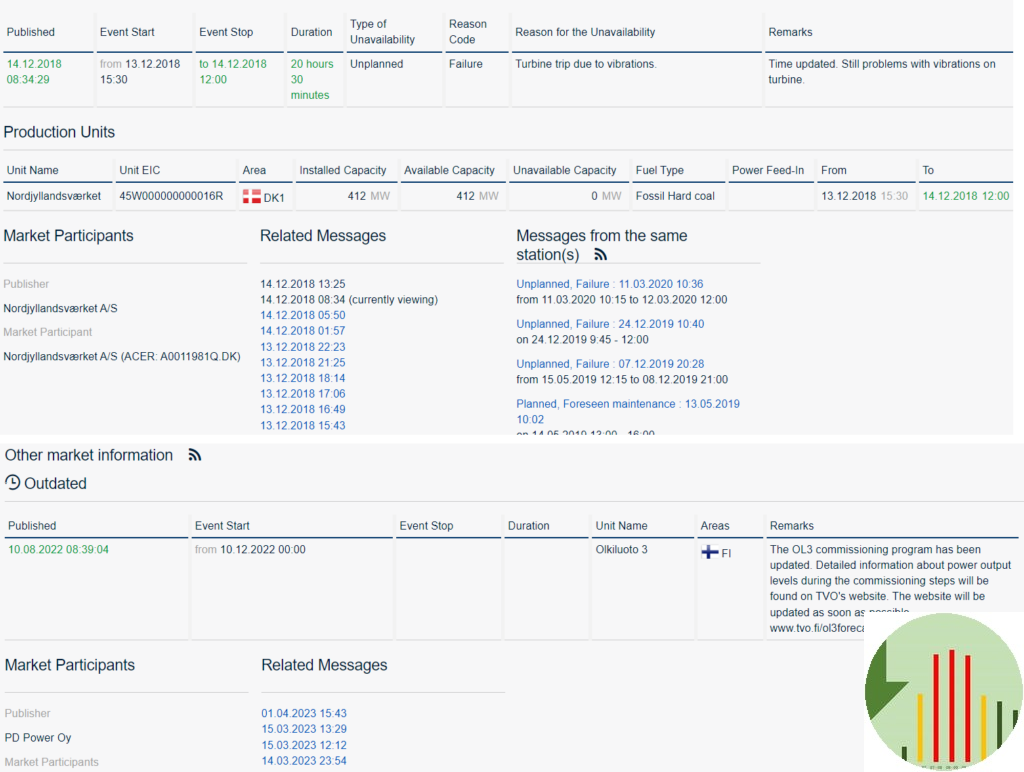Open related message 14.12.2018 01:57
Screen dimensions: 1024x772
tap(303, 331)
